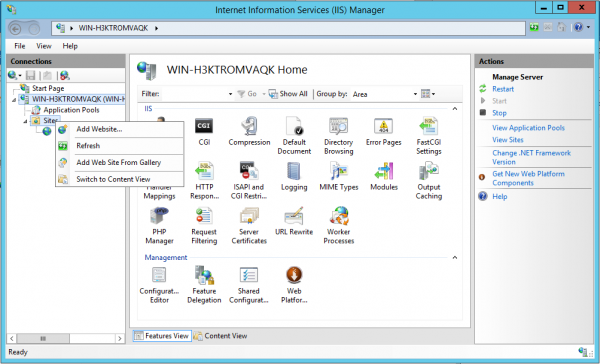
Task: Collapse the Sites tree node
Action: [25, 121]
